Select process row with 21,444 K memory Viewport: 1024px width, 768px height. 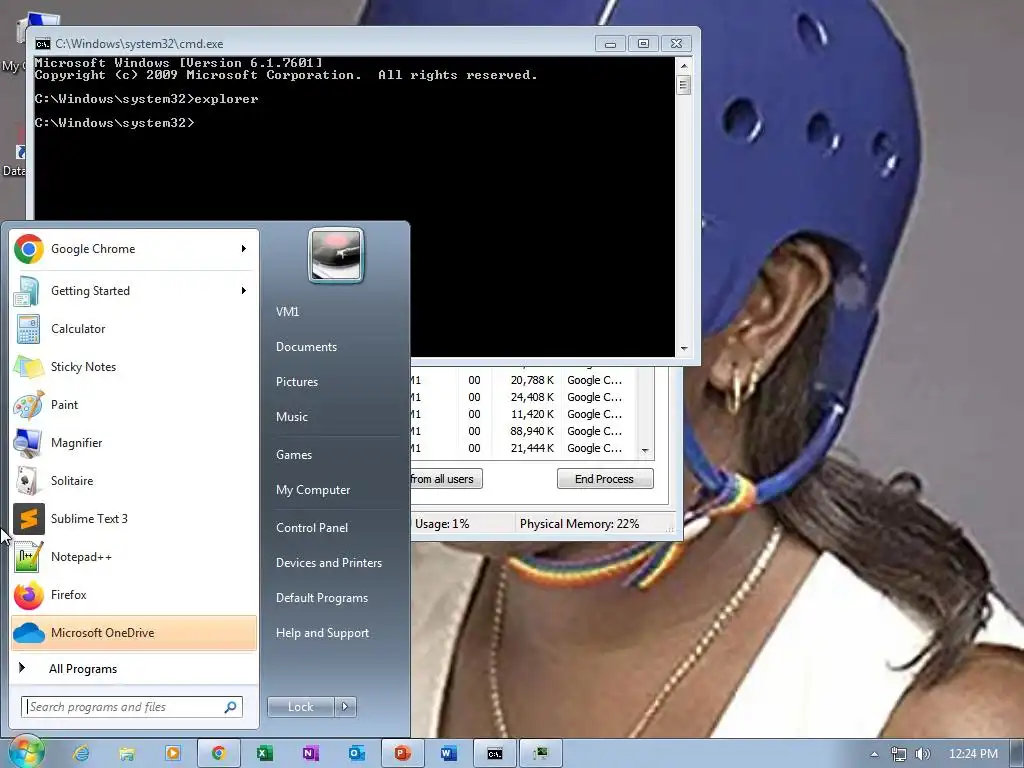coord(524,448)
